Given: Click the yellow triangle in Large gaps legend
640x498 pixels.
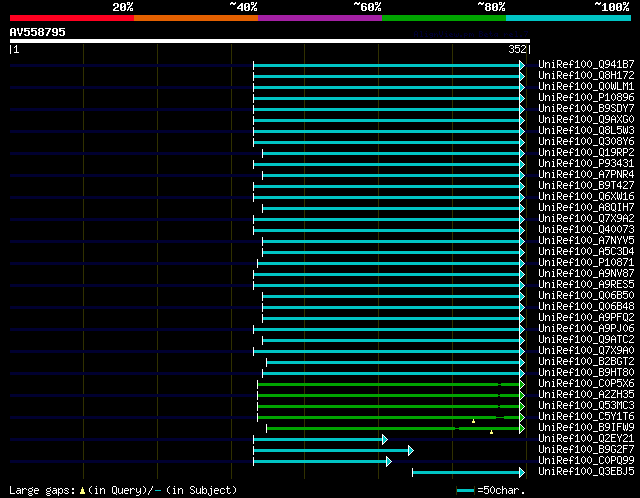Looking at the screenshot, I should click(82, 491).
